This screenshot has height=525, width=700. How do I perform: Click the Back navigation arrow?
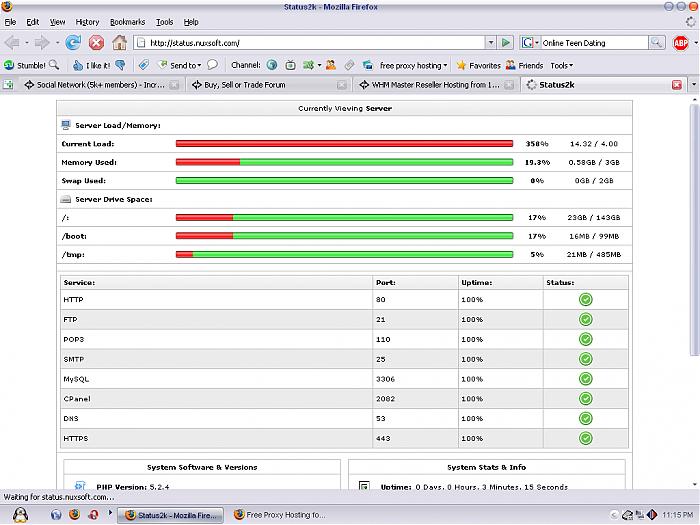13,42
